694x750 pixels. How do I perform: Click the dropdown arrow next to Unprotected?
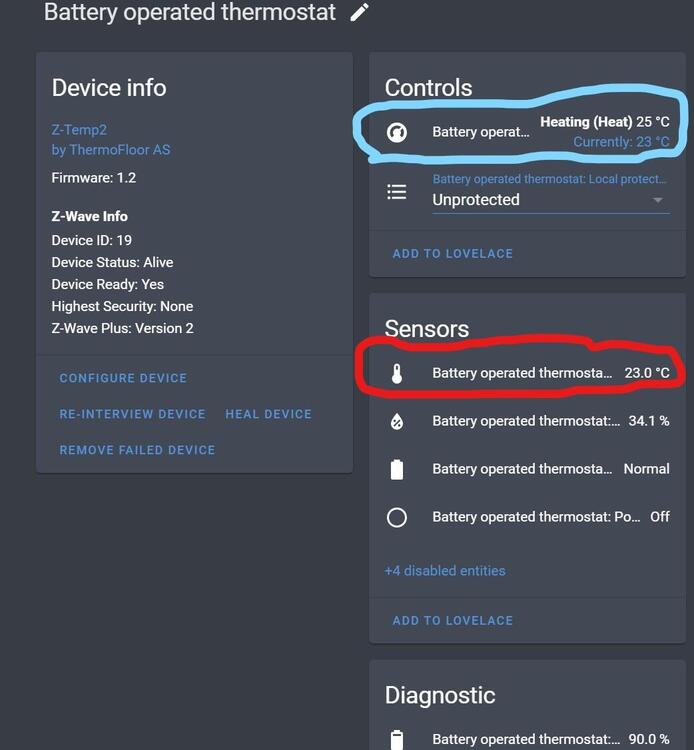[x=658, y=200]
